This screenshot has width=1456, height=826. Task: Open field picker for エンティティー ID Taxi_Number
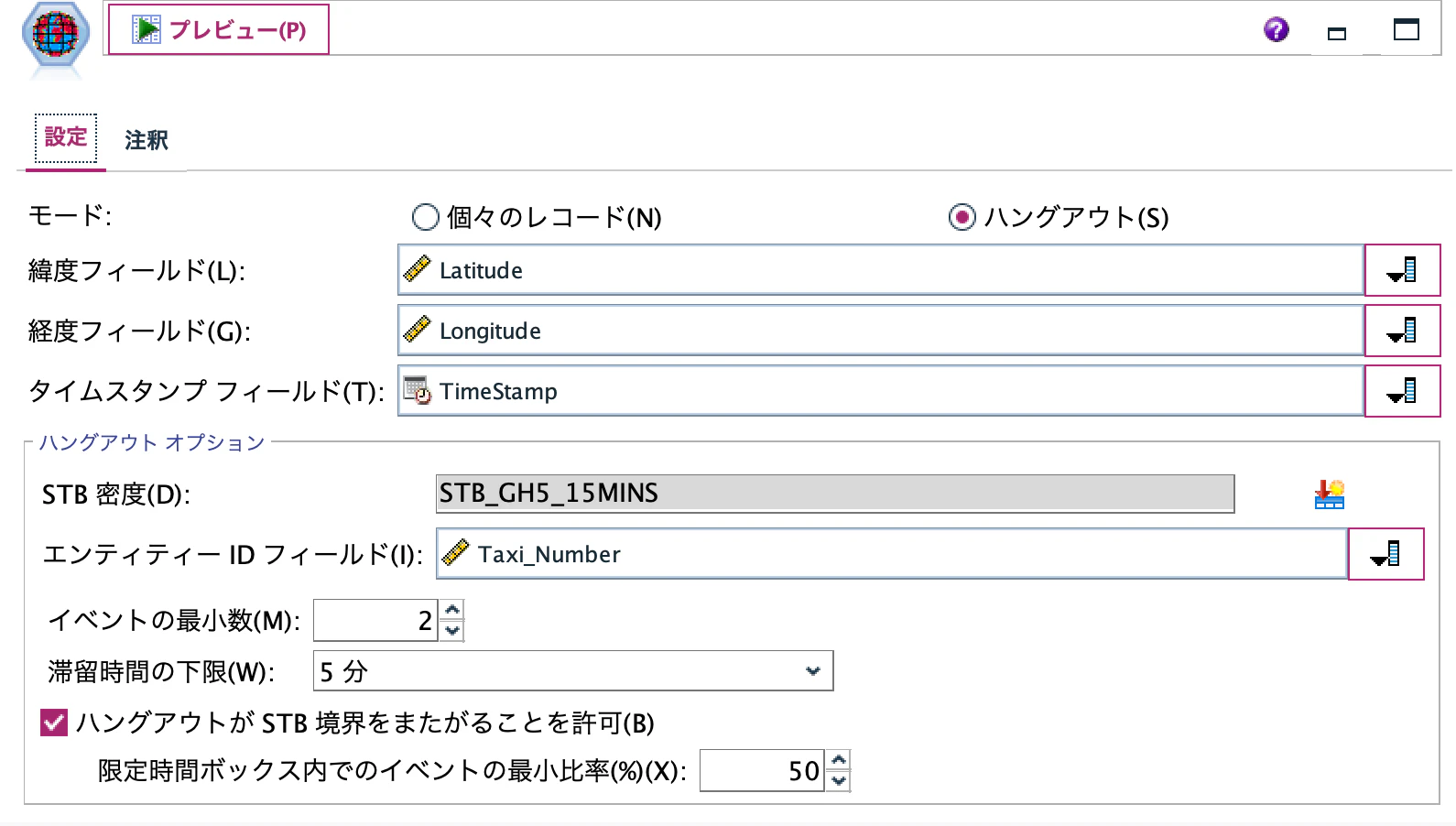coord(1385,554)
